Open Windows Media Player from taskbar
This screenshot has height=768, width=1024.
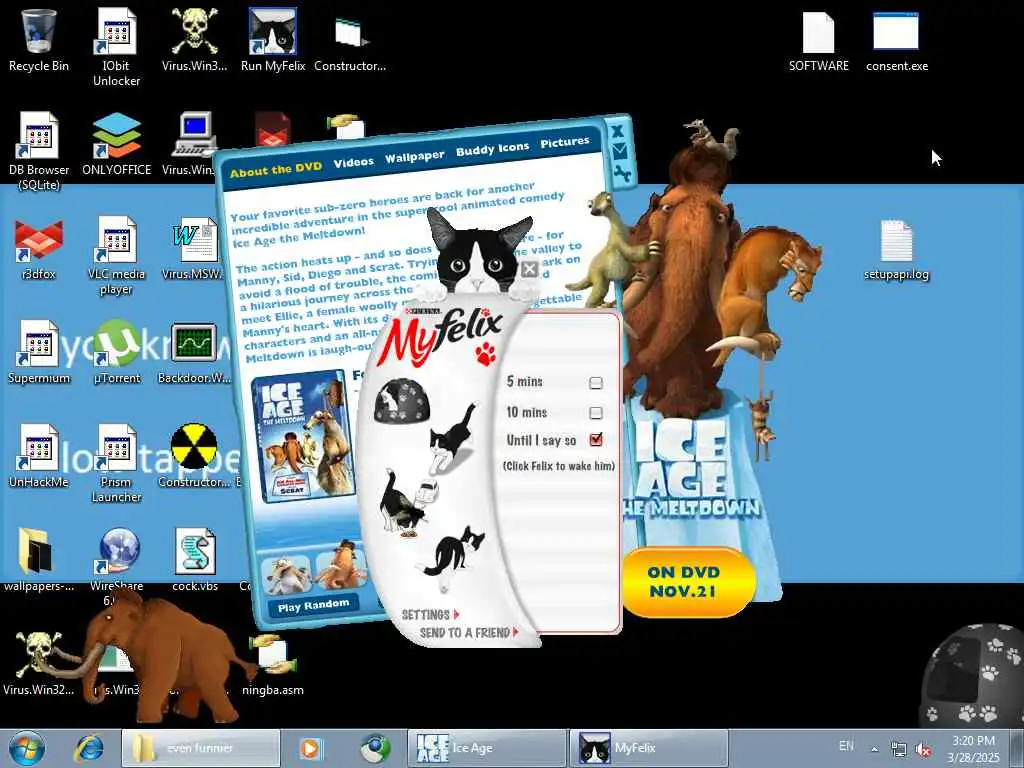tap(311, 748)
